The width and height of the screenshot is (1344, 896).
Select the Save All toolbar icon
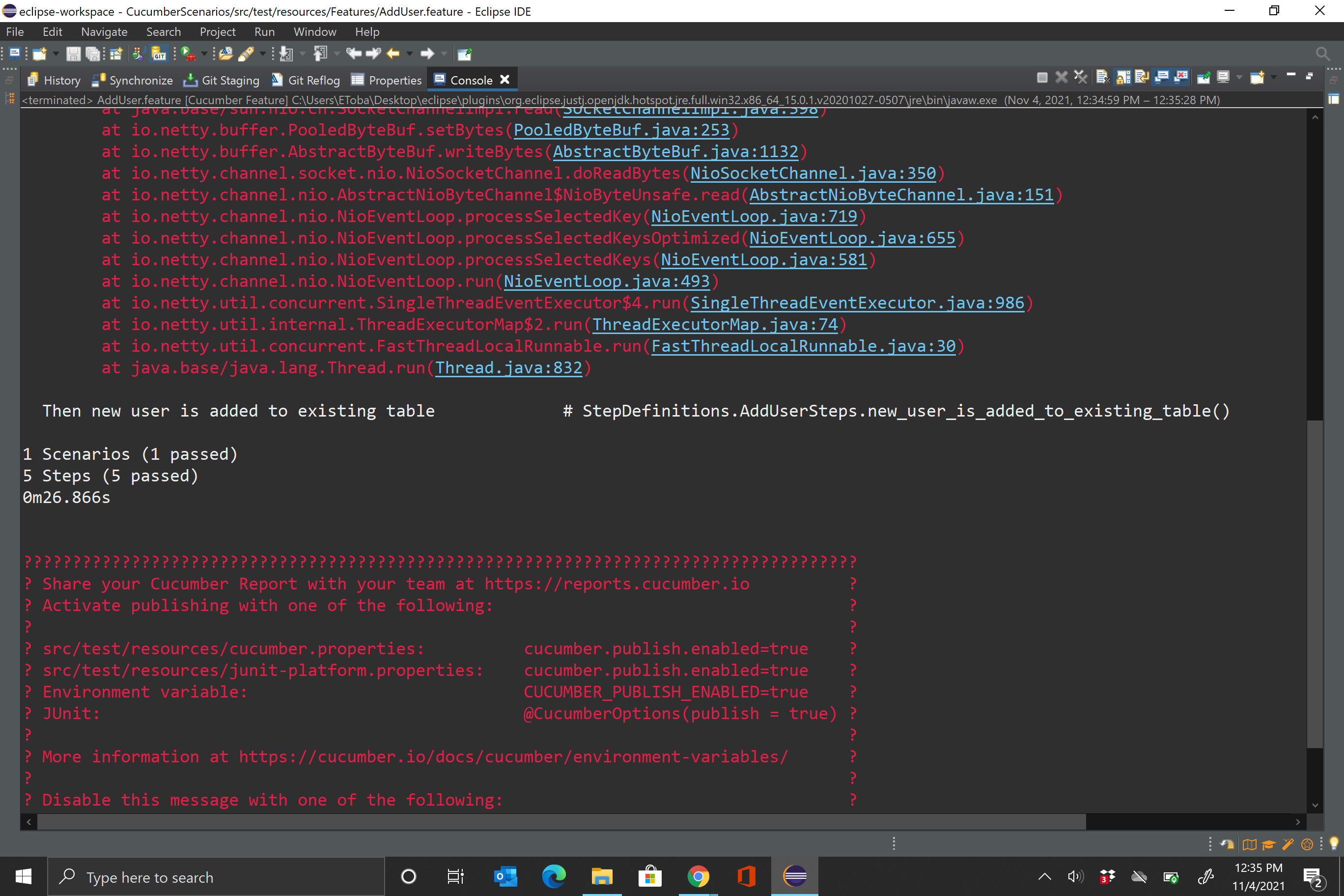[x=94, y=54]
